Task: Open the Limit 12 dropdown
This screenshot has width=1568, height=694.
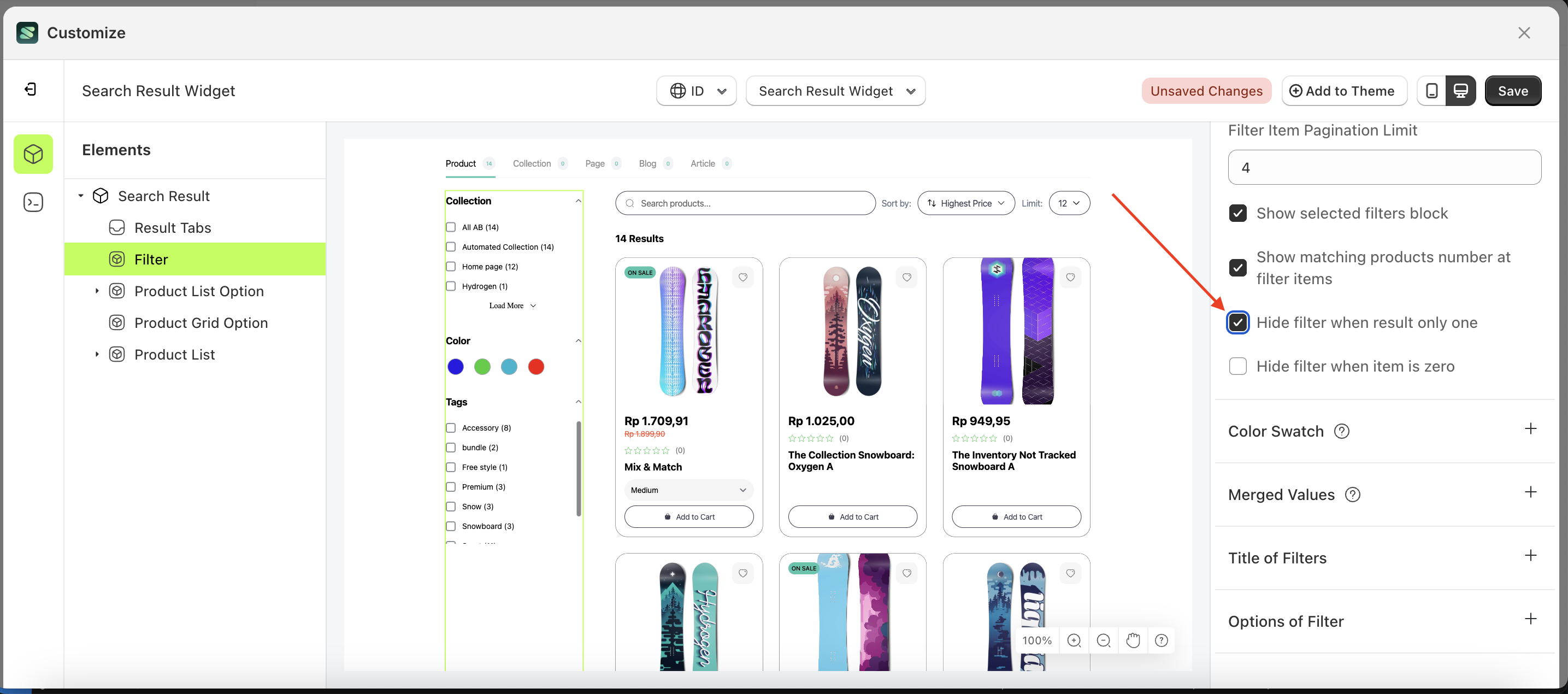Action: click(x=1070, y=203)
